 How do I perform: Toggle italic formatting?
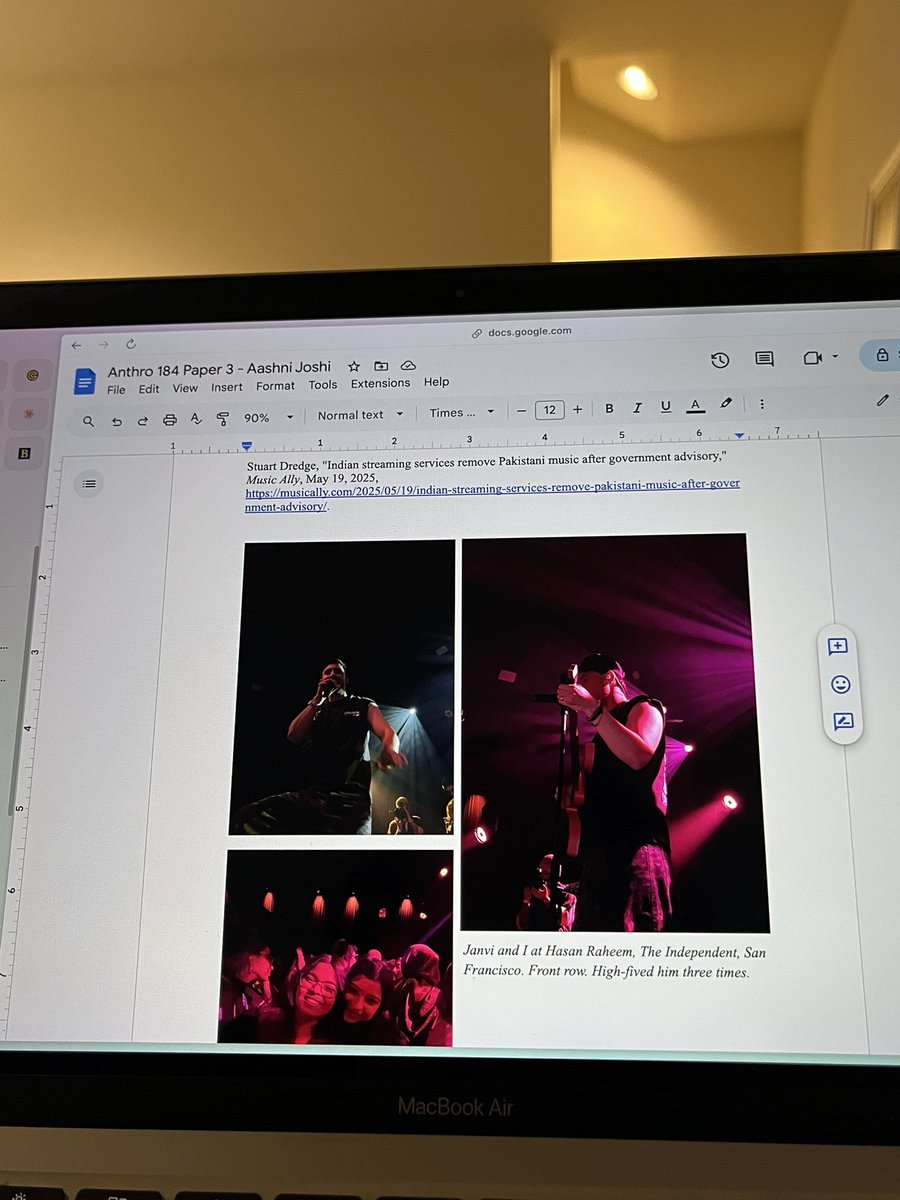click(x=637, y=407)
